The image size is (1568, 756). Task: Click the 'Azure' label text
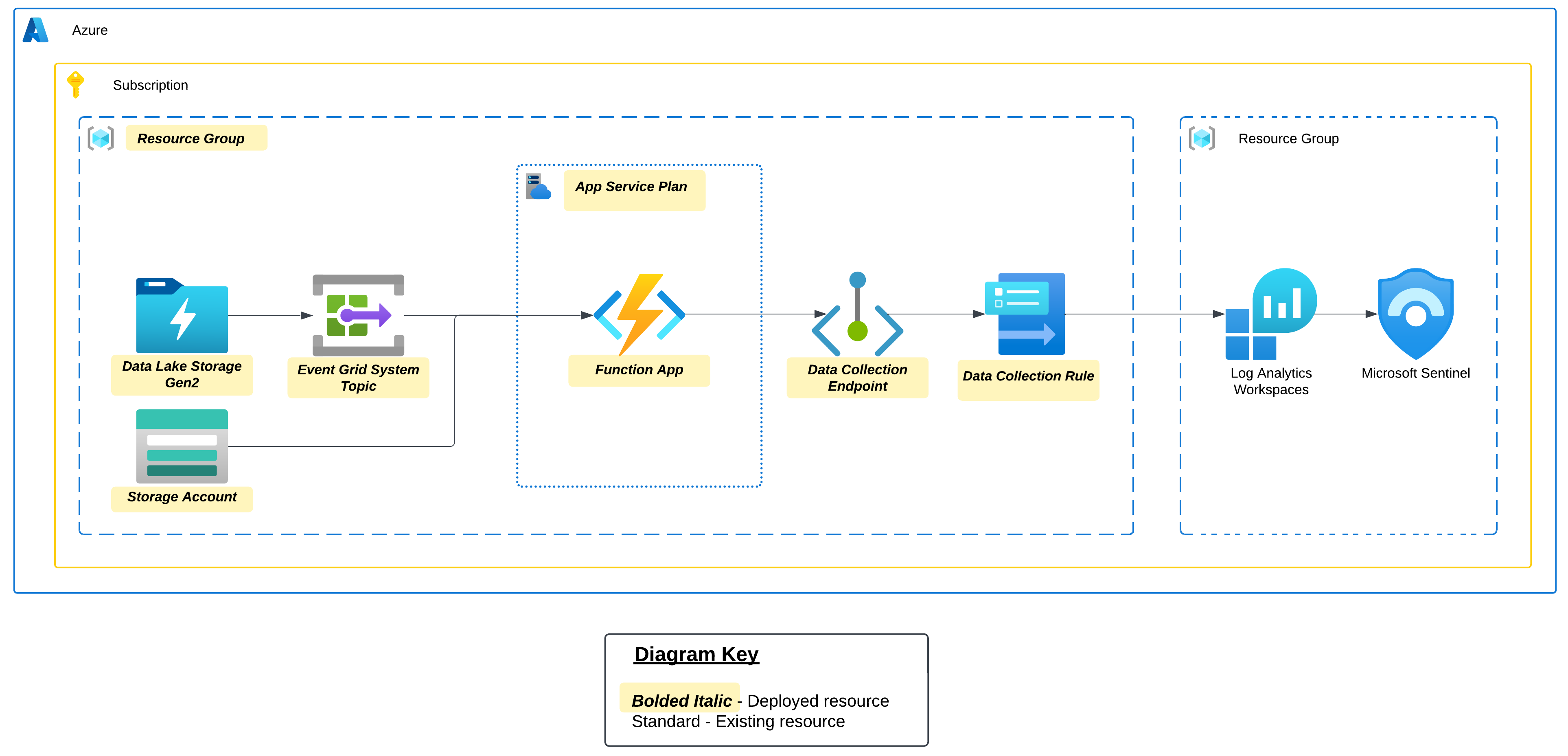tap(90, 30)
